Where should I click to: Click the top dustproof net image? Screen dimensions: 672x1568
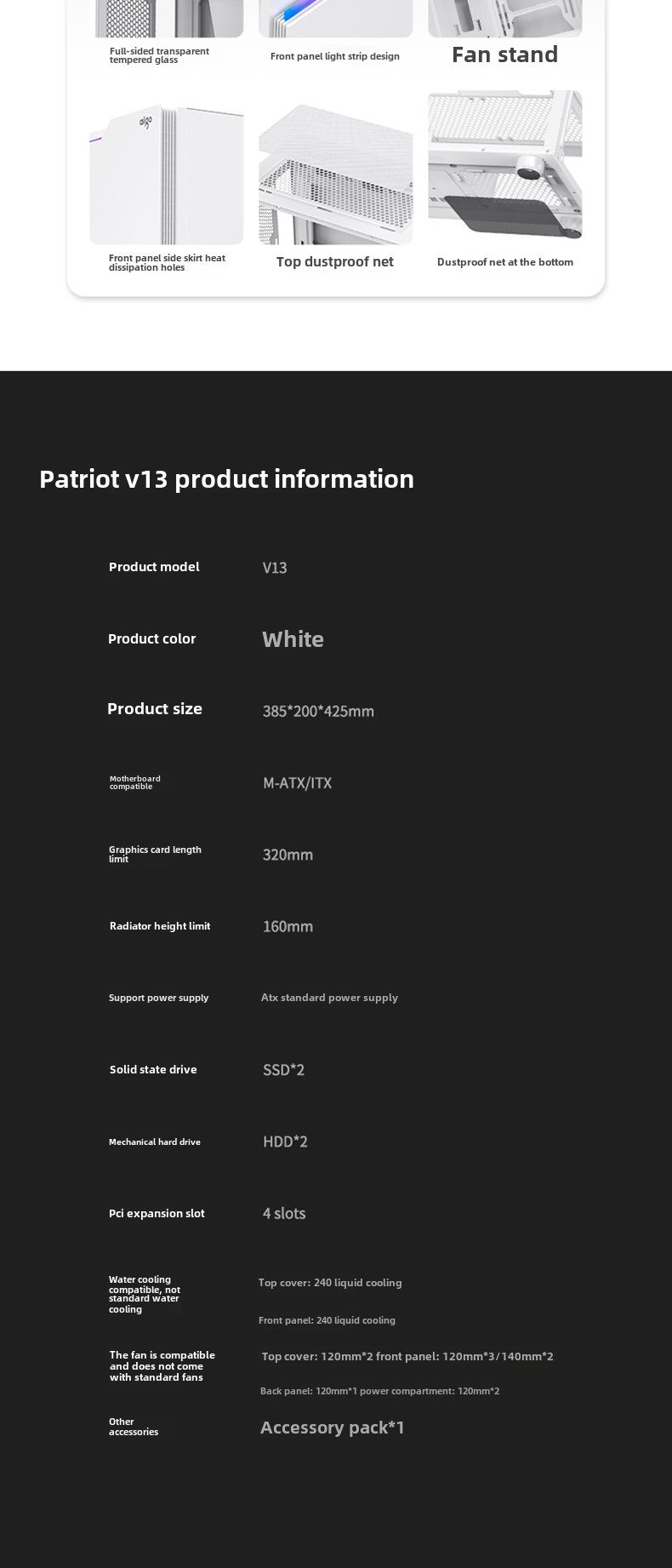click(335, 174)
